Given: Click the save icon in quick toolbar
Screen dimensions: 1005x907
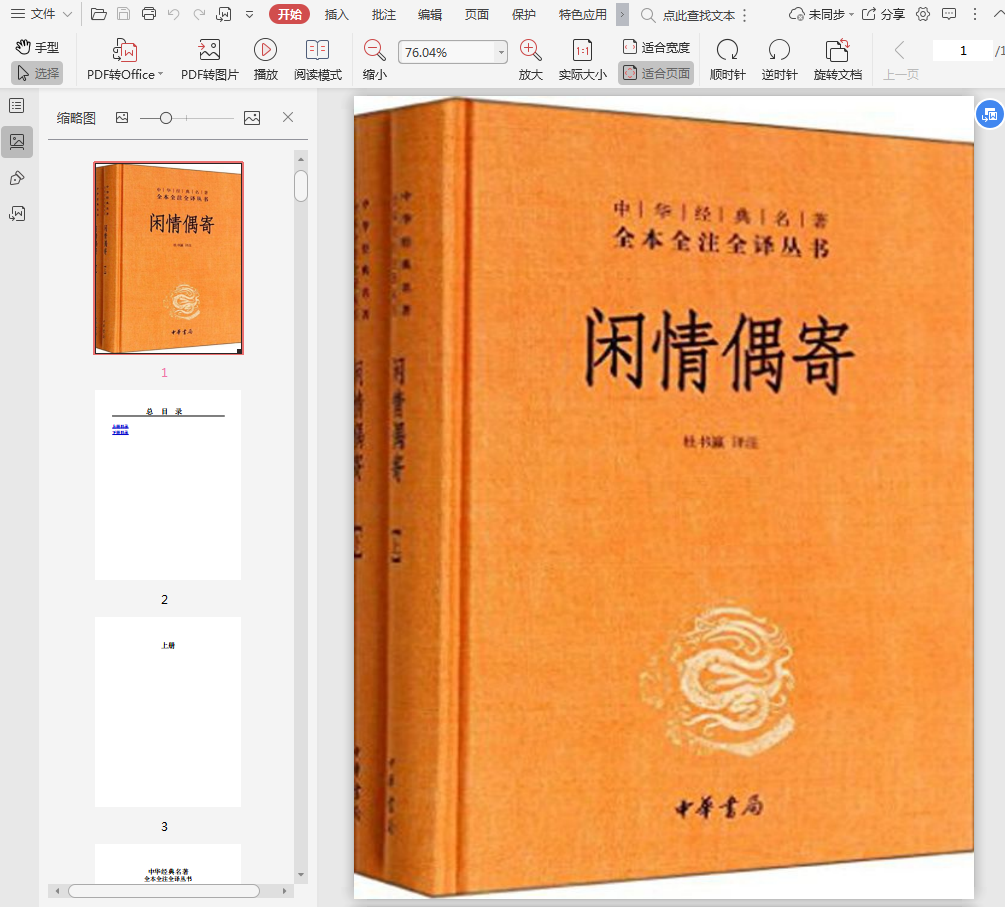Looking at the screenshot, I should coord(123,14).
